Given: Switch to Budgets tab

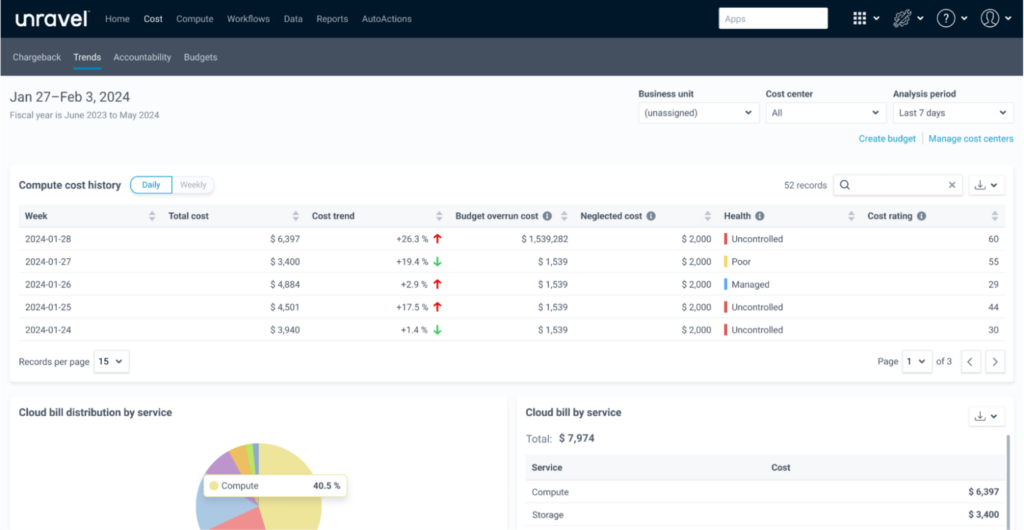Looking at the screenshot, I should point(200,57).
